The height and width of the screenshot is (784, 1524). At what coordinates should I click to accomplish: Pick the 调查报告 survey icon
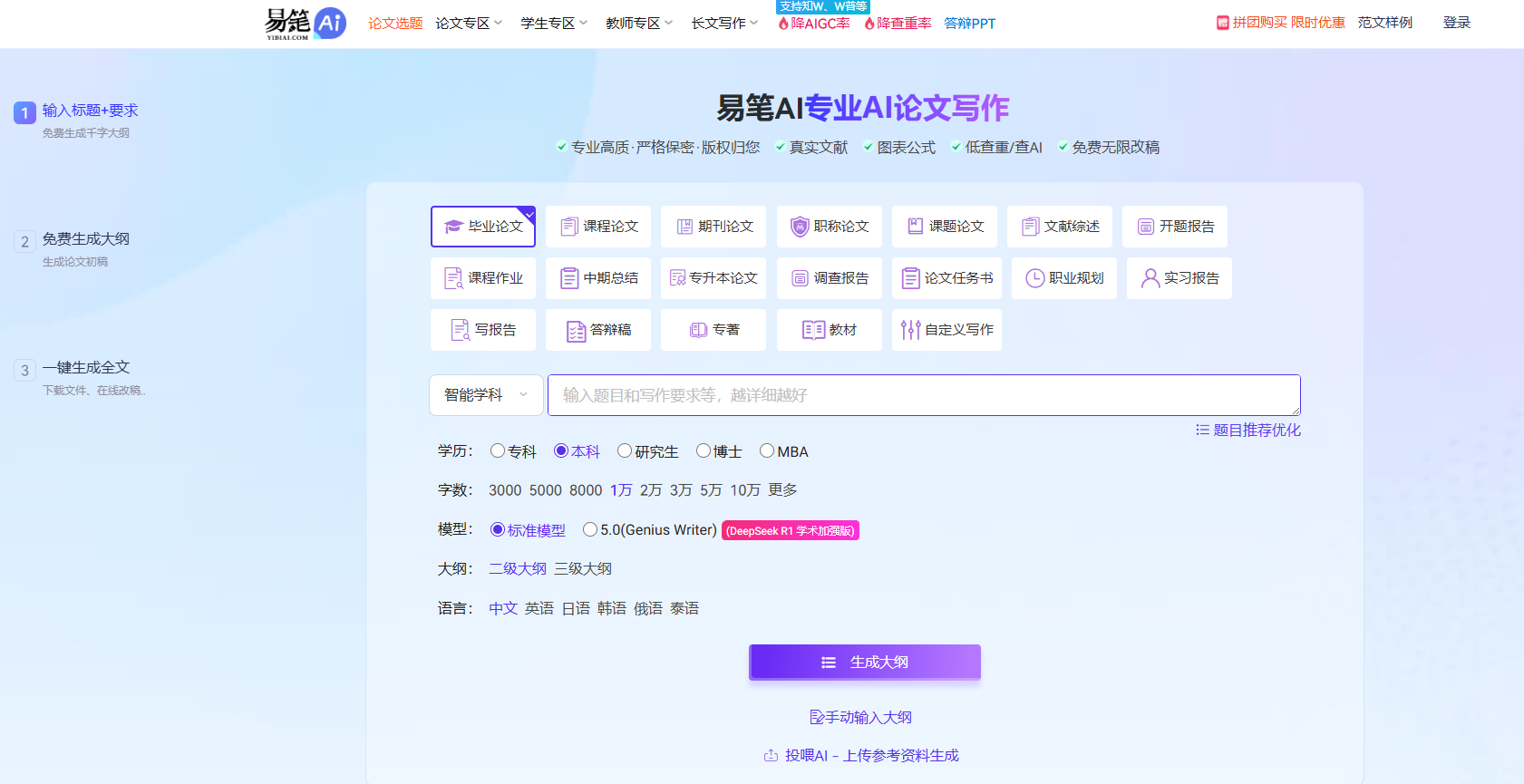[800, 278]
